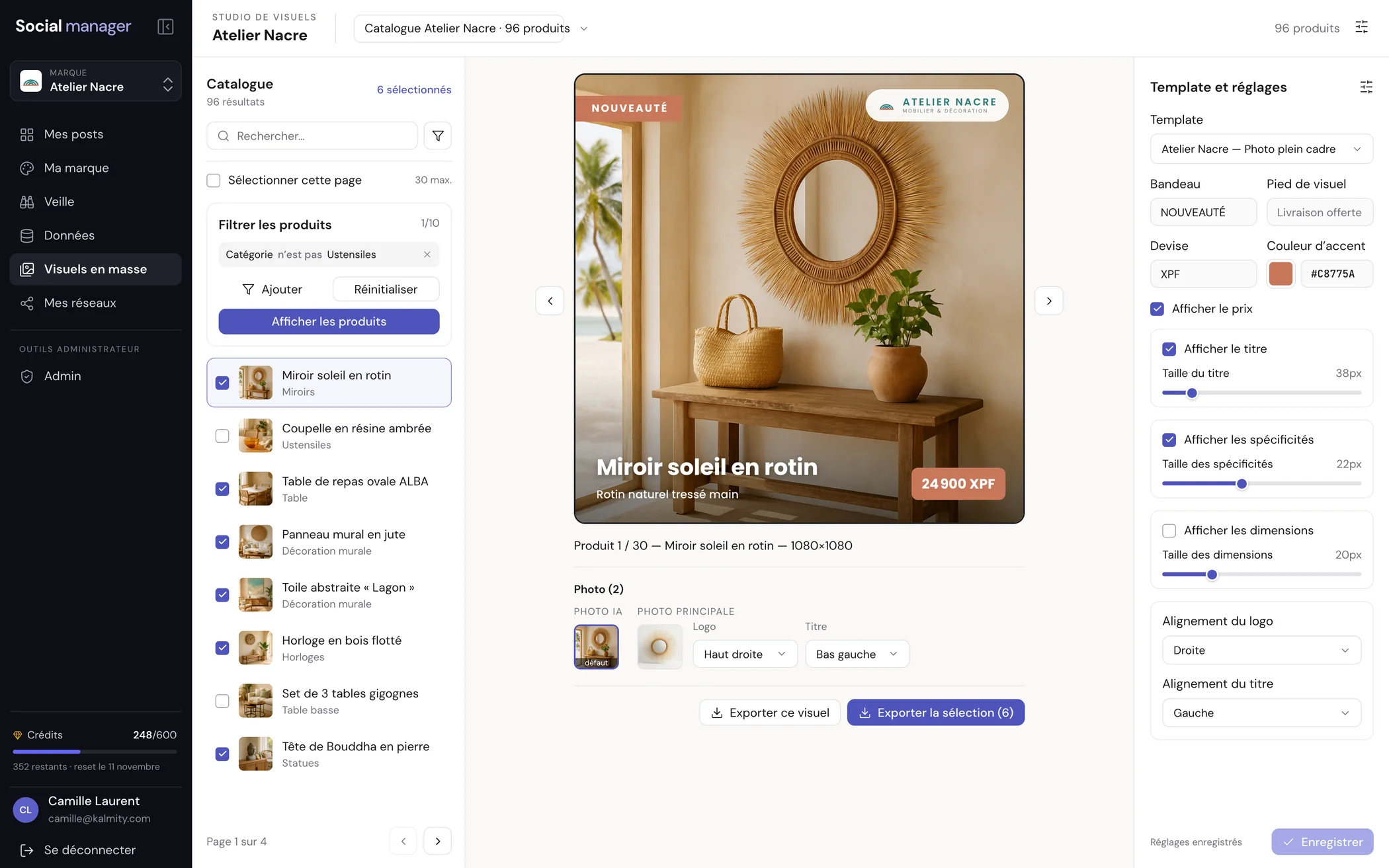Click Afficher les produits button
Screen dimensions: 1389x868
[329, 321]
